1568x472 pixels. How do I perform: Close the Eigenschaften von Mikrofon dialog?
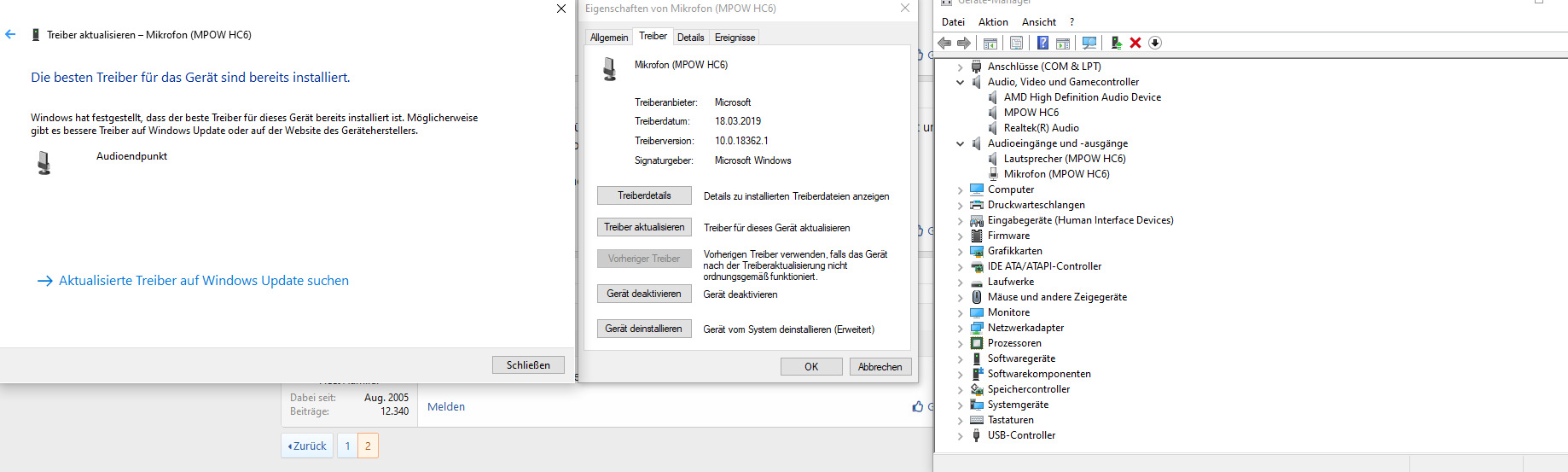[905, 9]
